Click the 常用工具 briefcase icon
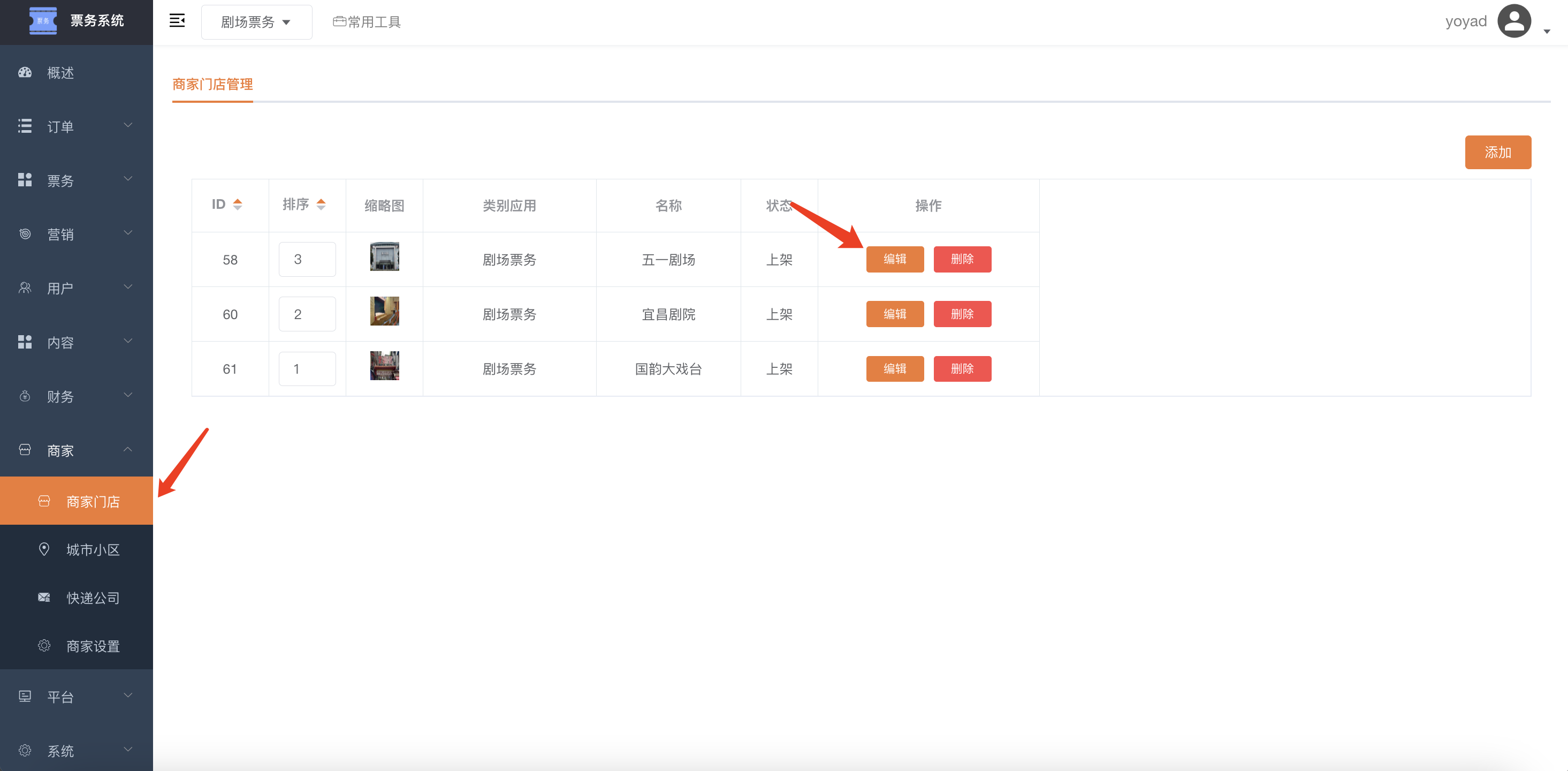Image resolution: width=1568 pixels, height=771 pixels. [339, 21]
